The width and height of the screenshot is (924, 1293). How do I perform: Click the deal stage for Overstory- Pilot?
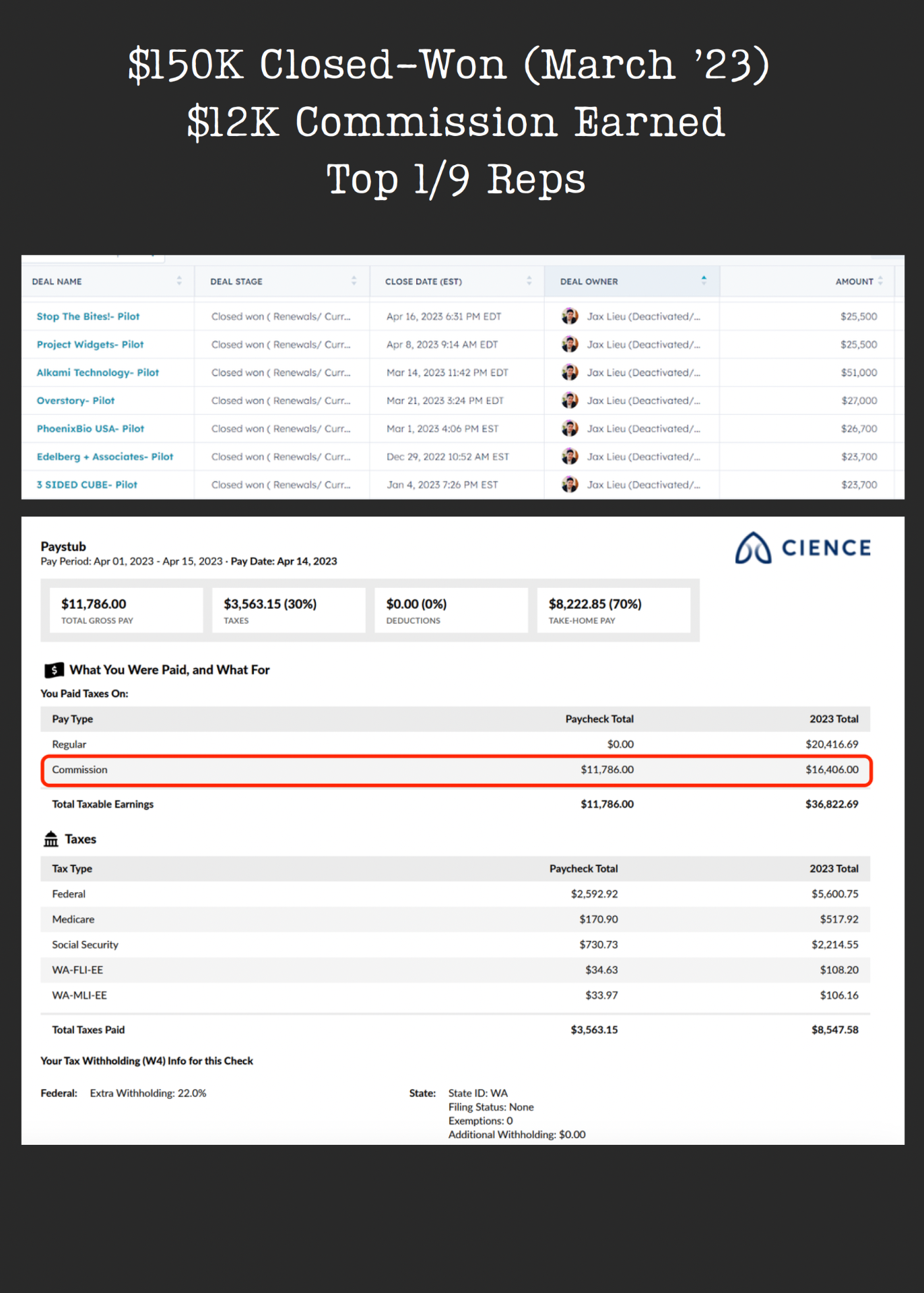(x=281, y=401)
